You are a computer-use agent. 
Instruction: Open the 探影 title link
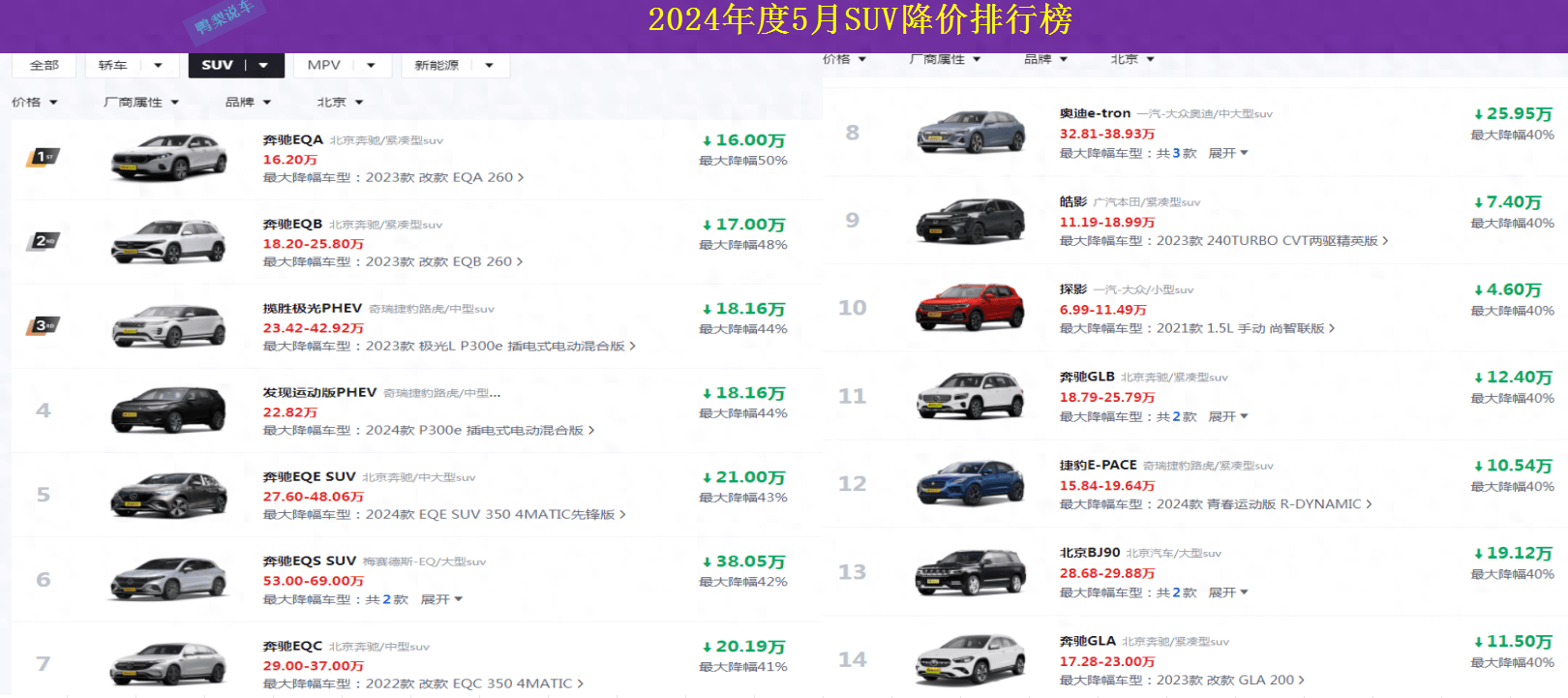(1073, 288)
